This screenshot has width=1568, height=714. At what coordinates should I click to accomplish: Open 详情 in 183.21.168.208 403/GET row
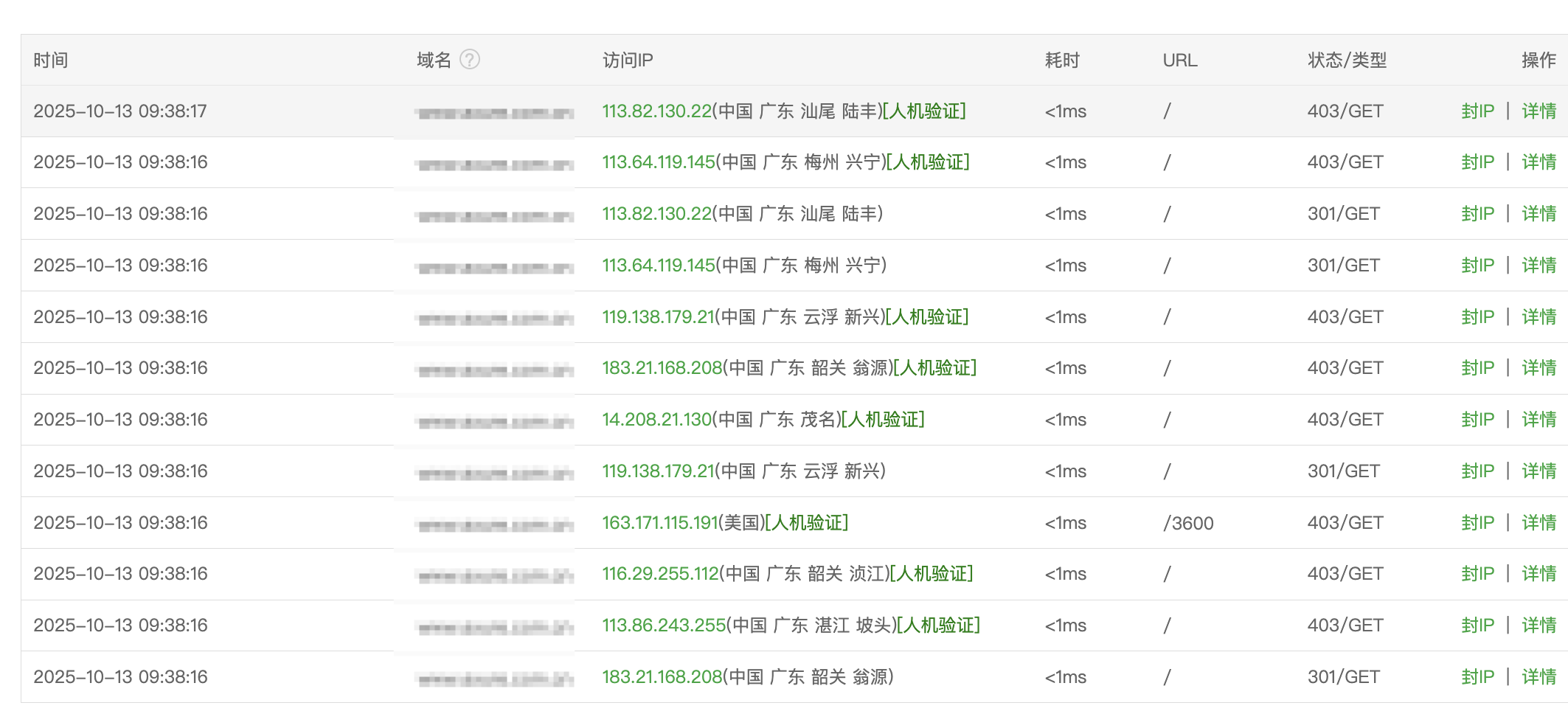pos(1538,368)
